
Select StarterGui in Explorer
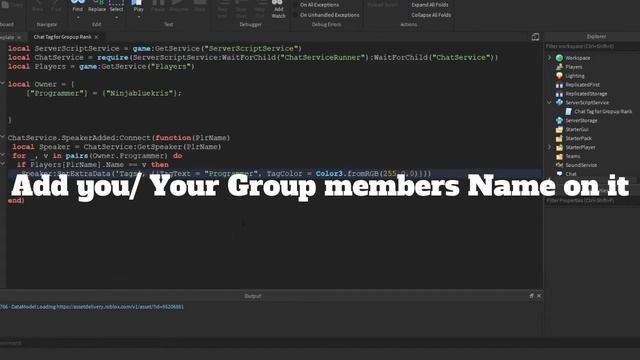(x=577, y=130)
